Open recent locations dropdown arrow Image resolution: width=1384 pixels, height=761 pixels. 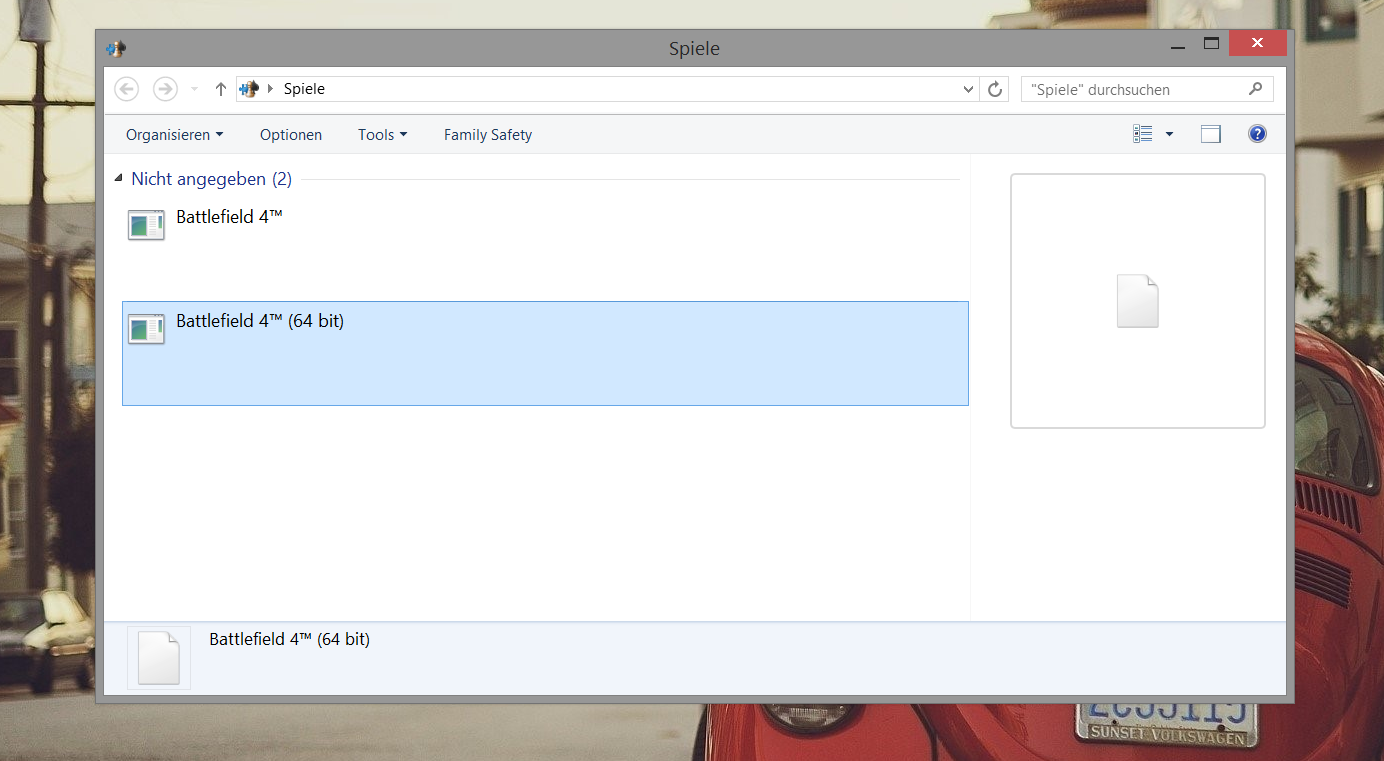[x=194, y=89]
